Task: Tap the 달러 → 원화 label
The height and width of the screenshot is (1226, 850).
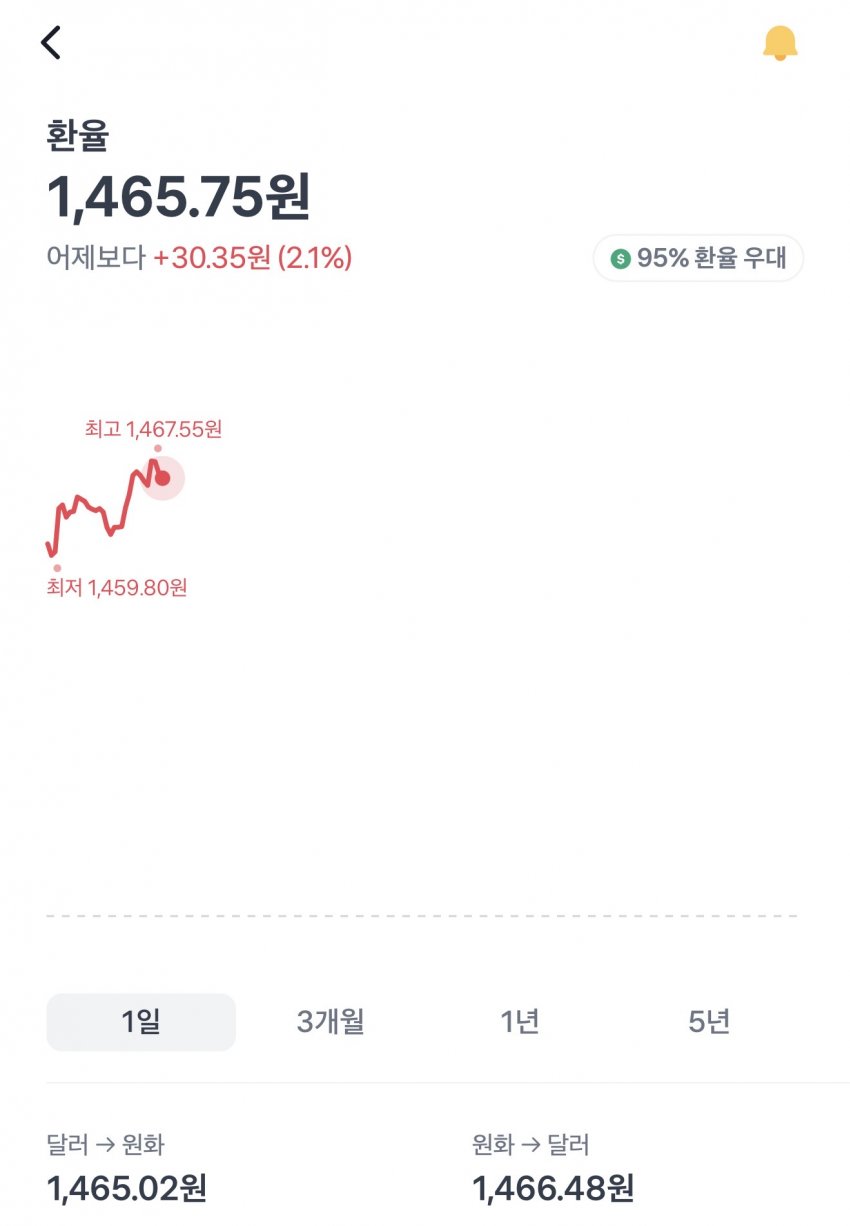Action: pos(105,1145)
